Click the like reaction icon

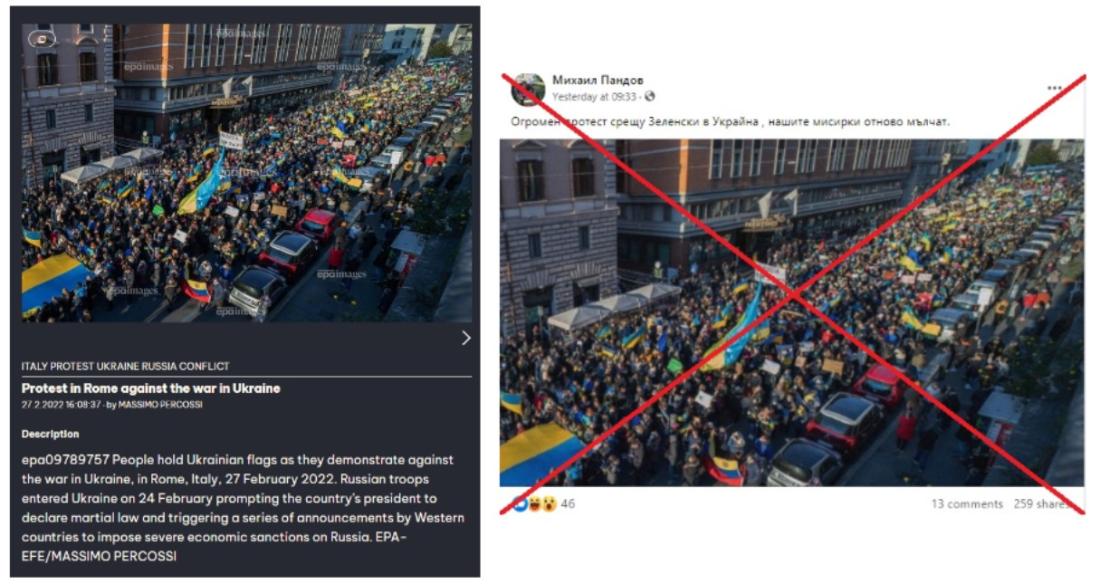click(520, 503)
